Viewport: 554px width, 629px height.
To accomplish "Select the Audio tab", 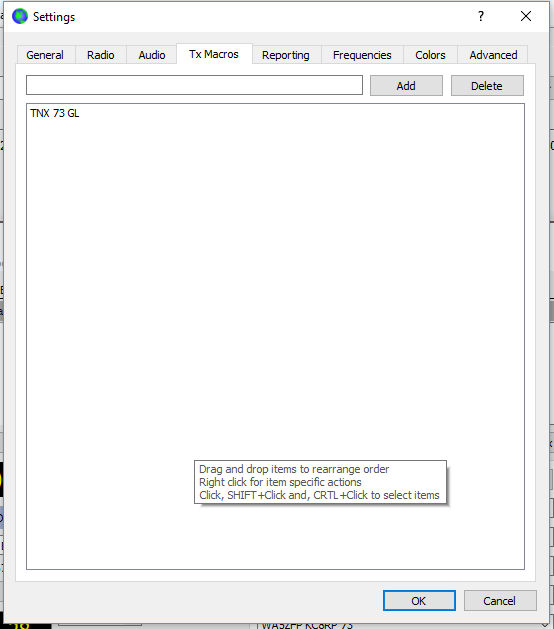I will click(x=152, y=55).
